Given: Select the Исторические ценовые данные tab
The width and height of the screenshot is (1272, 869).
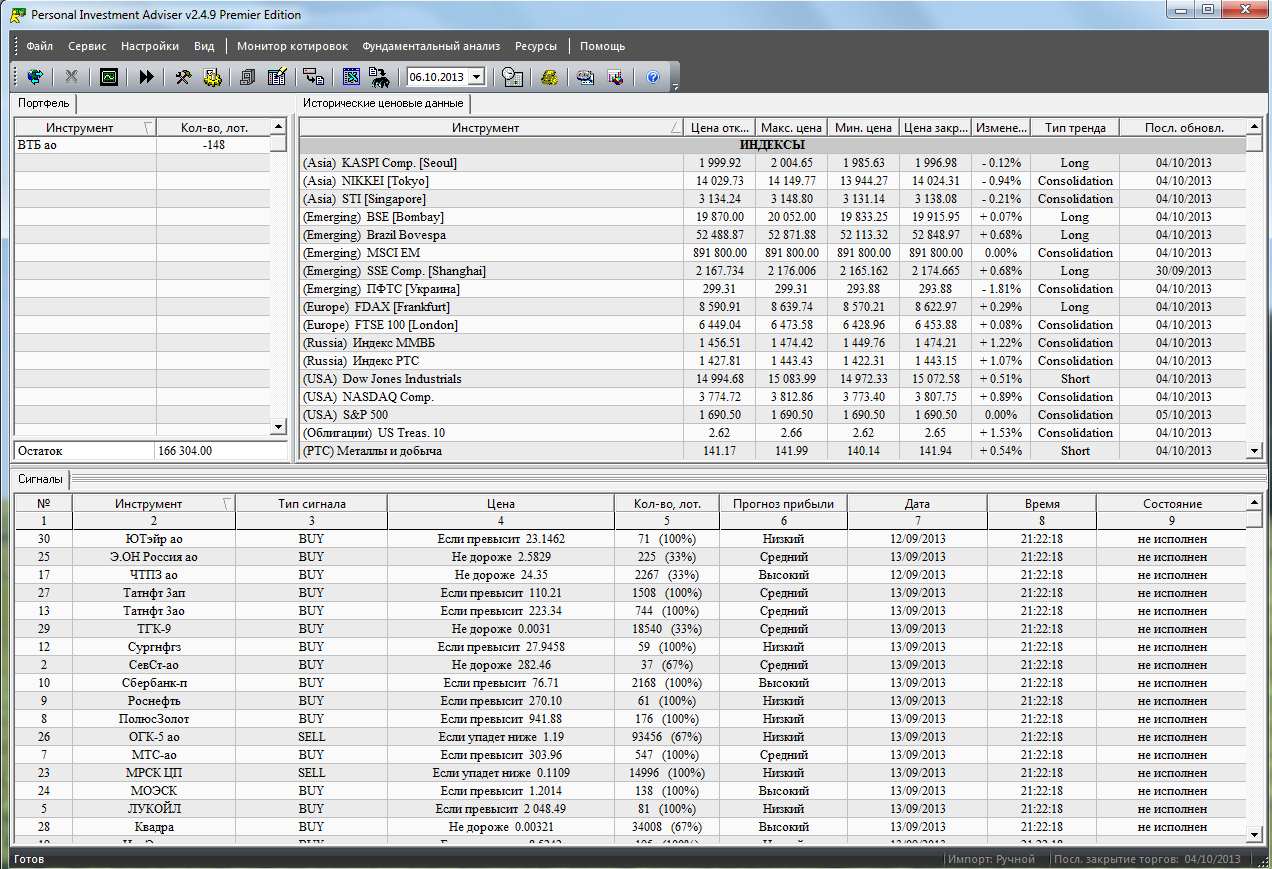Looking at the screenshot, I should click(383, 103).
